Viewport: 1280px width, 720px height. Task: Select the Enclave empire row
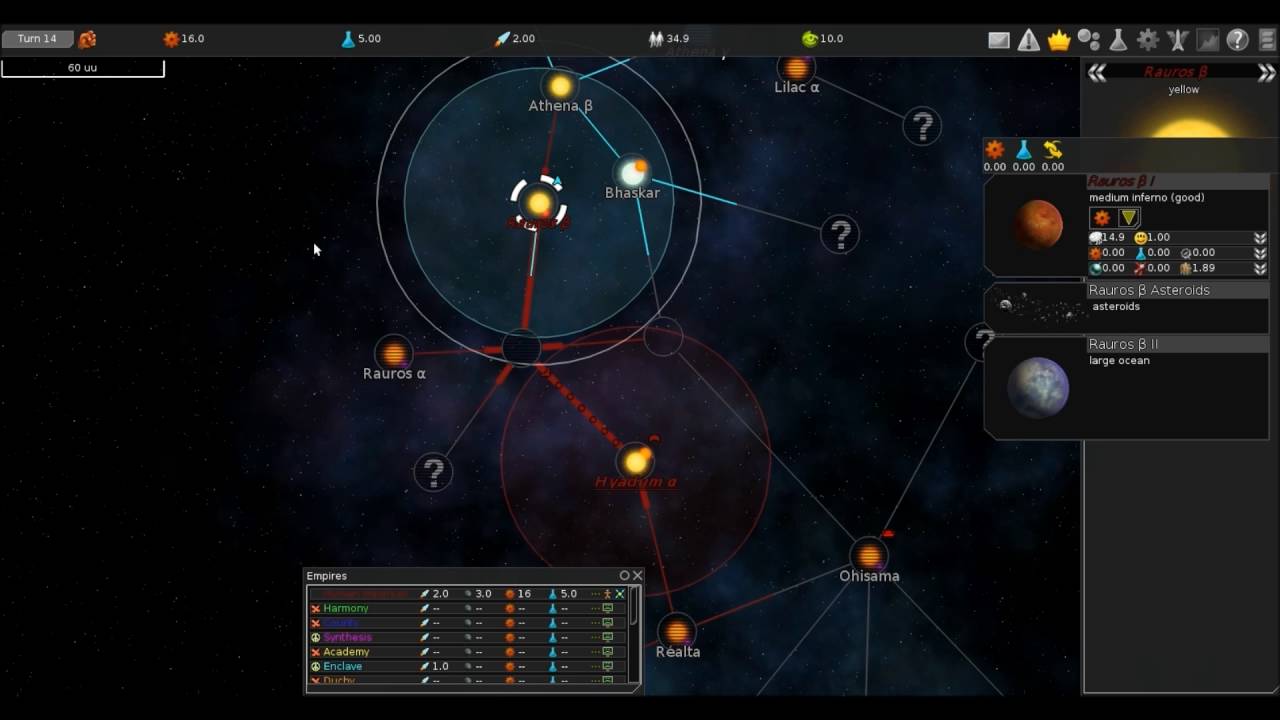click(x=467, y=666)
